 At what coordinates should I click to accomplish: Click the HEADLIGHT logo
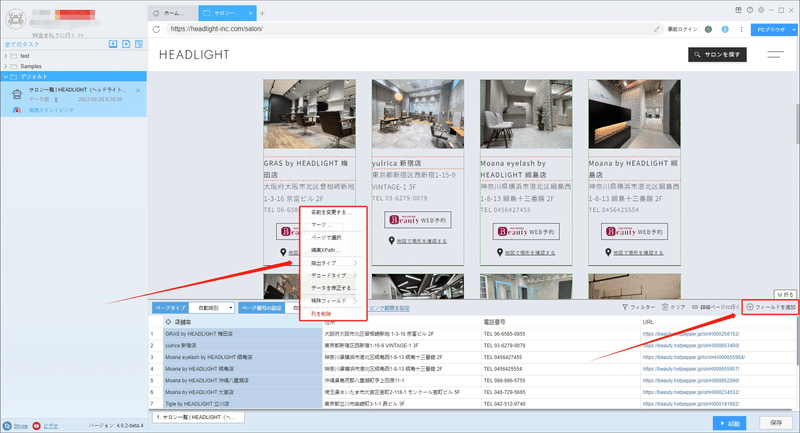click(x=194, y=55)
